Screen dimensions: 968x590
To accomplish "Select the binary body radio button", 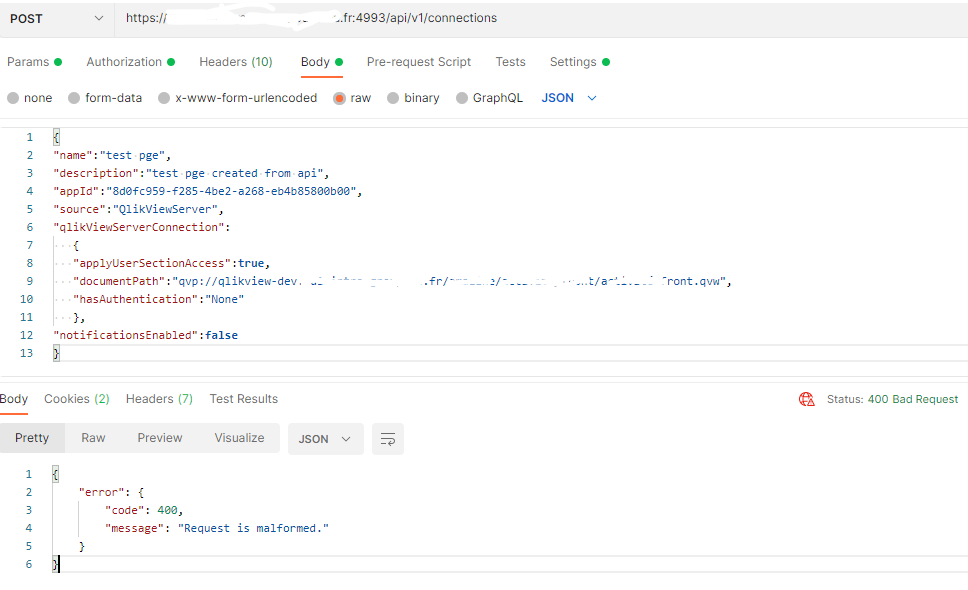I will coord(393,98).
